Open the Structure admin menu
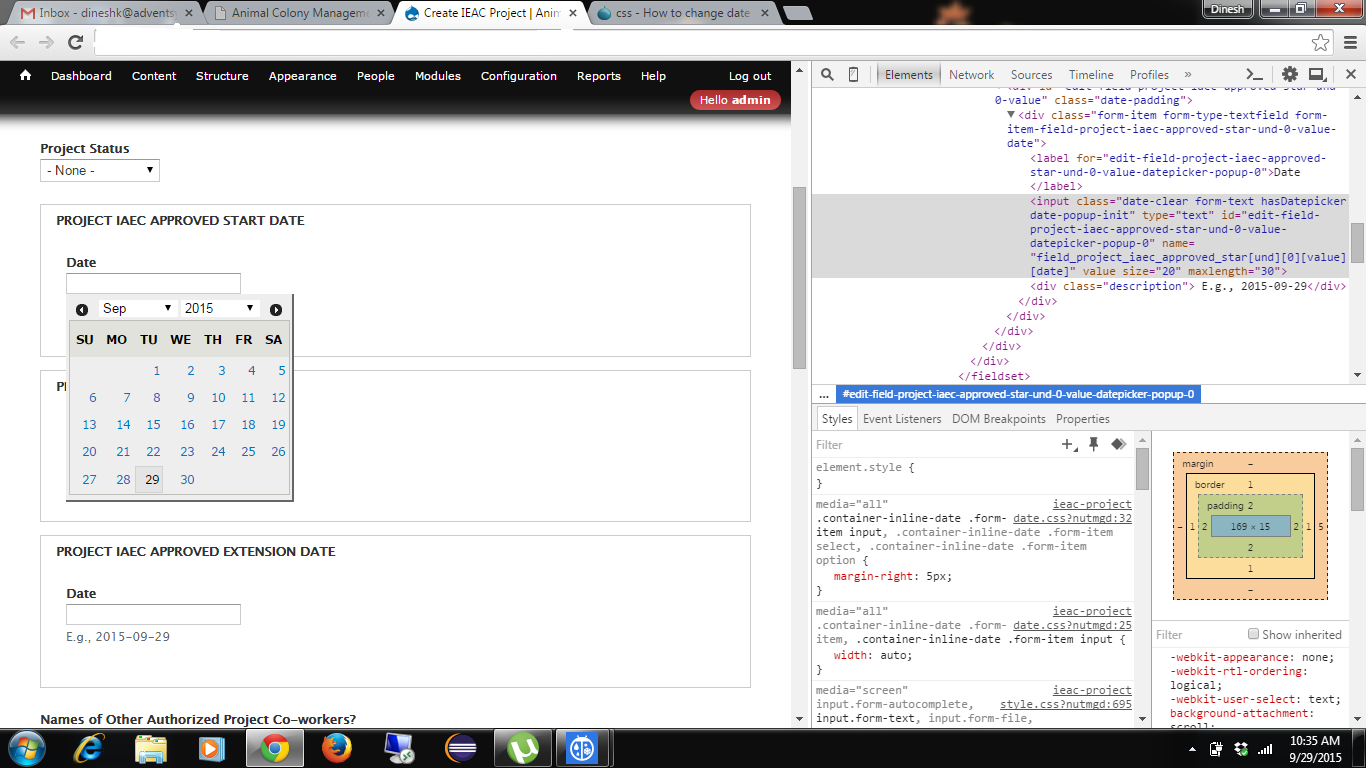This screenshot has width=1366, height=768. (x=222, y=76)
